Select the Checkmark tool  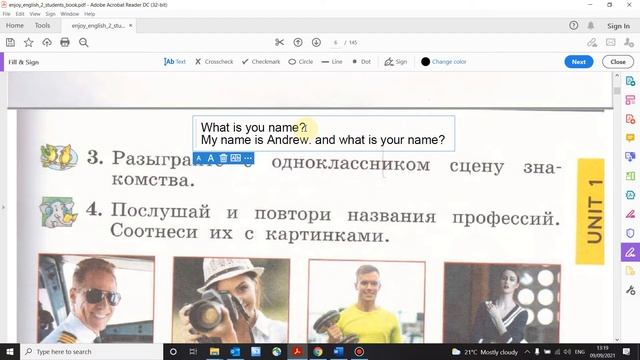pos(261,62)
